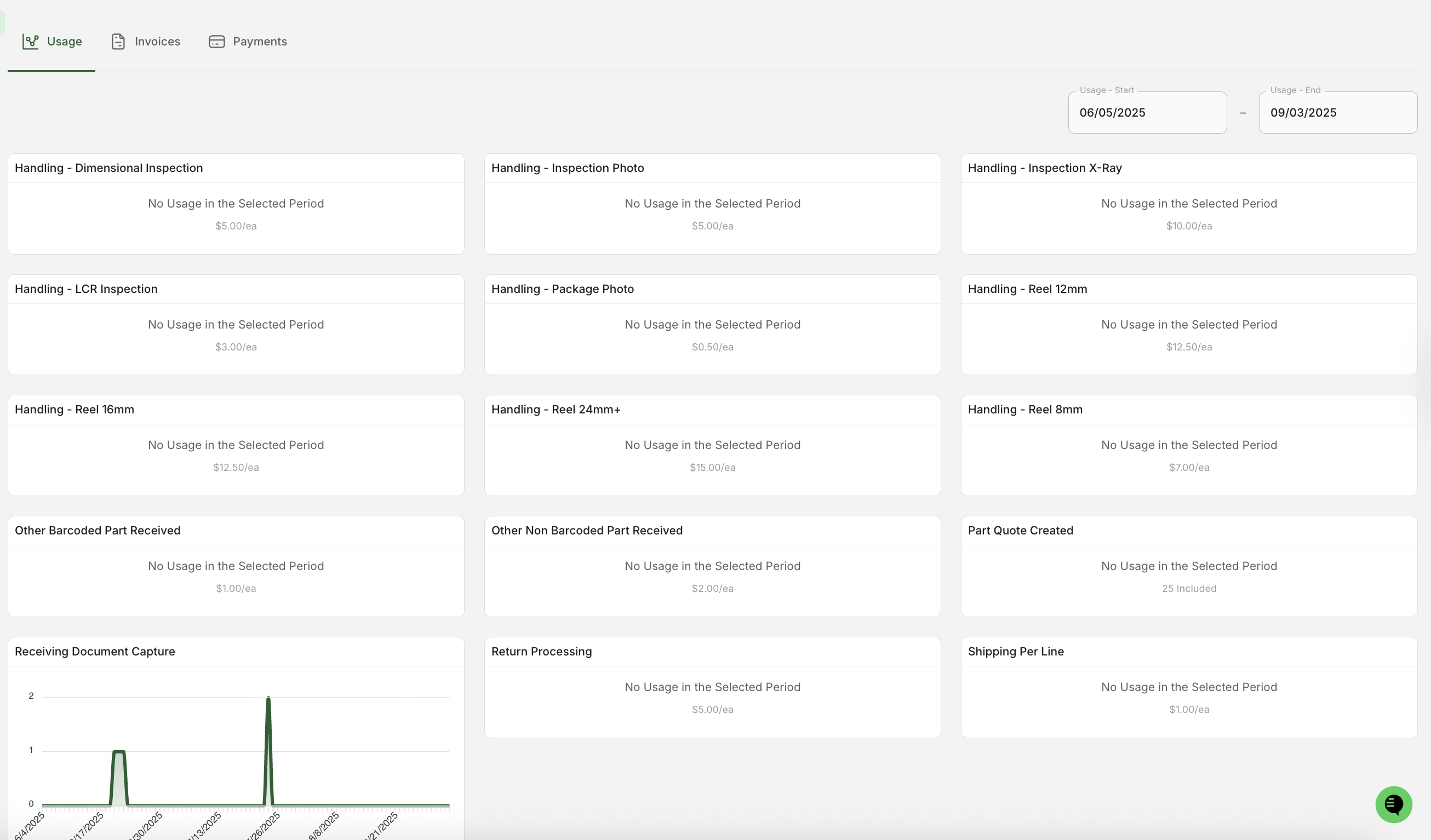The width and height of the screenshot is (1431, 840).
Task: Click the small plateau peak in Receiving chart
Action: (119, 751)
